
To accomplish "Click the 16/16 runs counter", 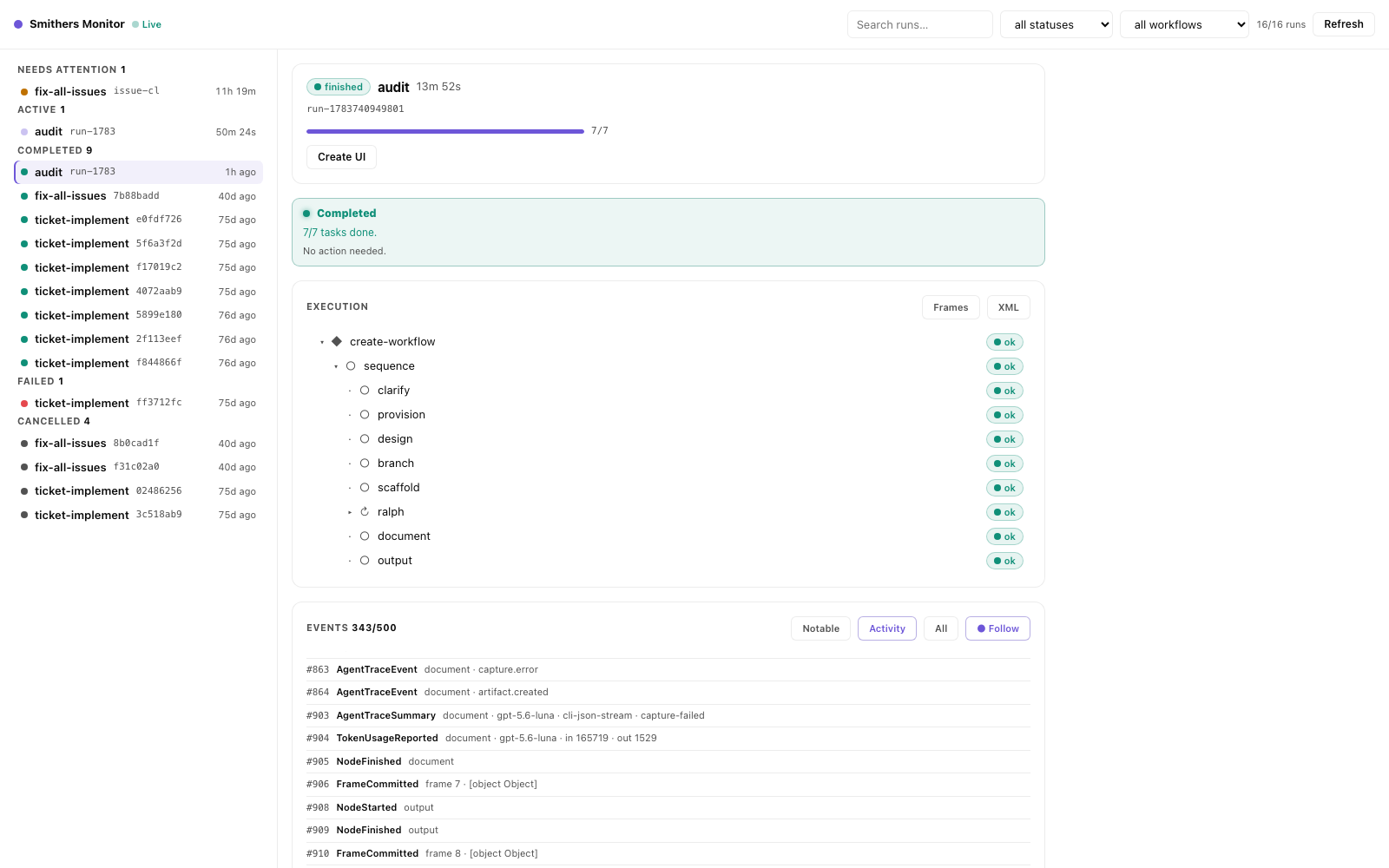I will 1281,24.
